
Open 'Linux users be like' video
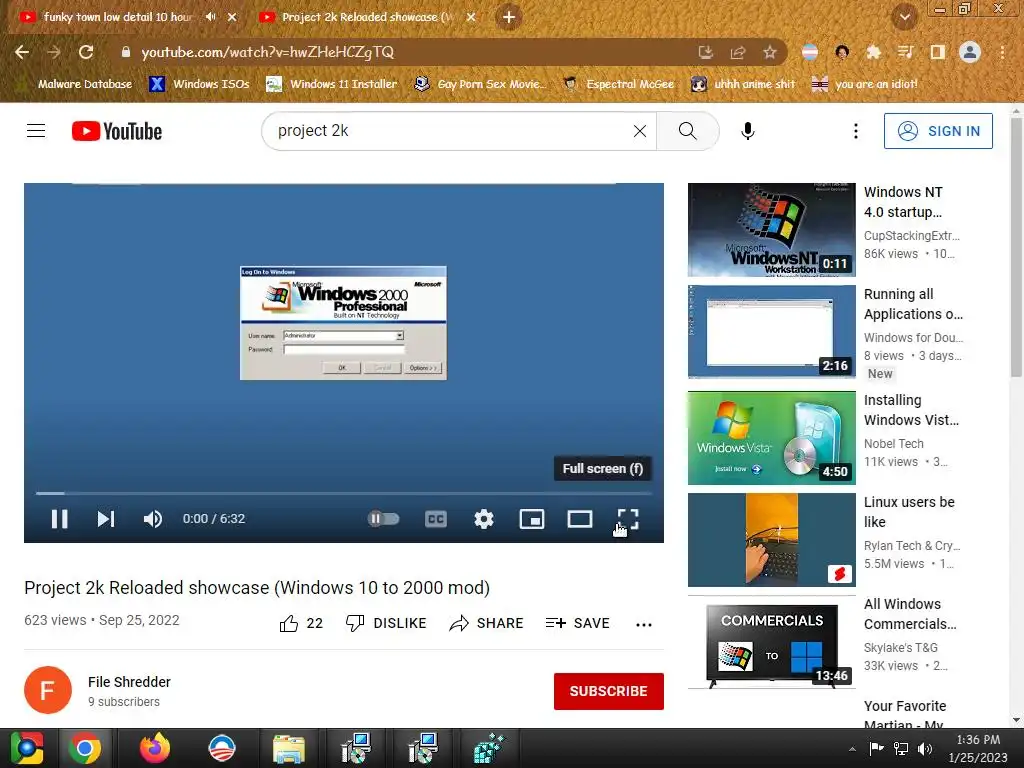pyautogui.click(x=909, y=512)
